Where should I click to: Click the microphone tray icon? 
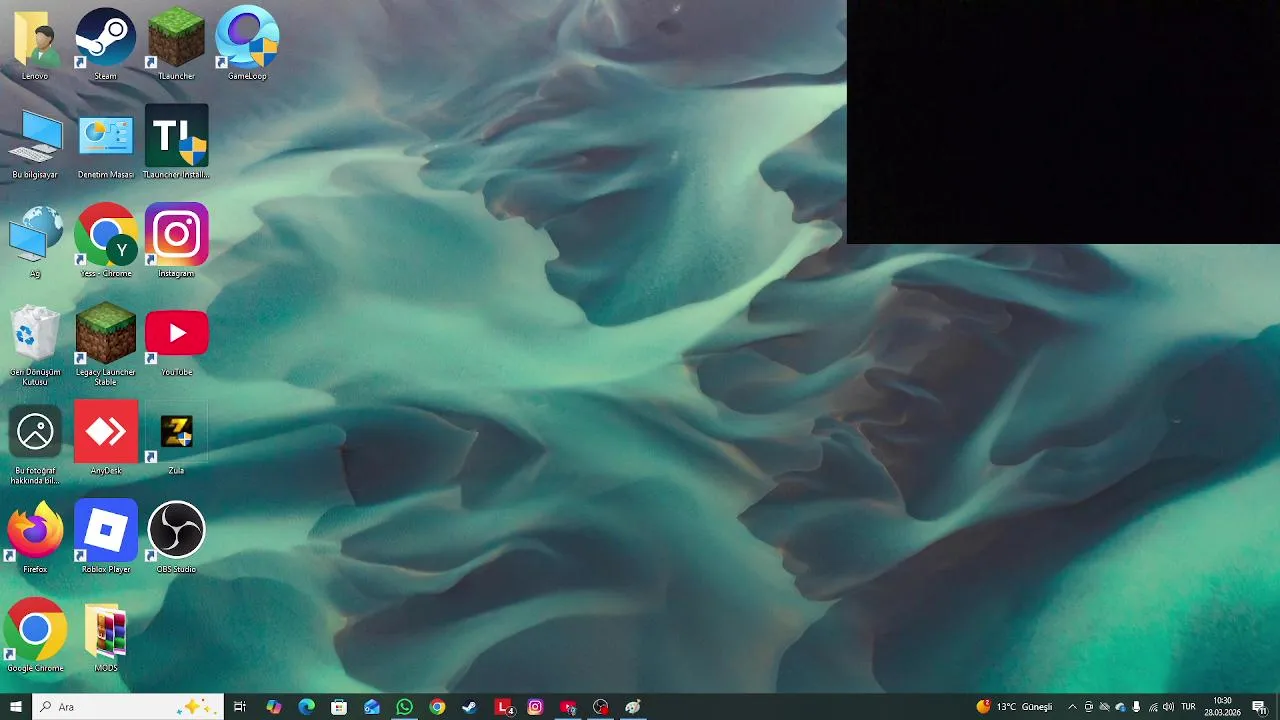tap(1136, 707)
